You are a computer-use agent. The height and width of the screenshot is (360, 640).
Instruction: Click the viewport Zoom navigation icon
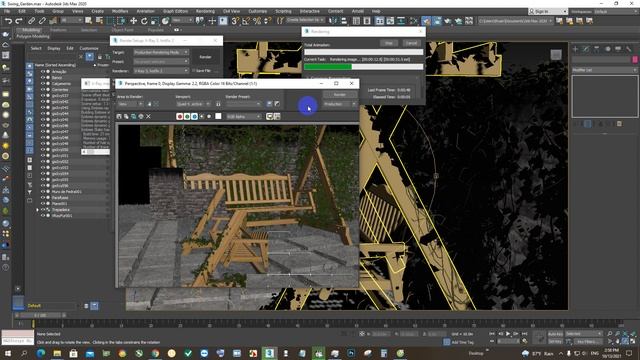609,334
